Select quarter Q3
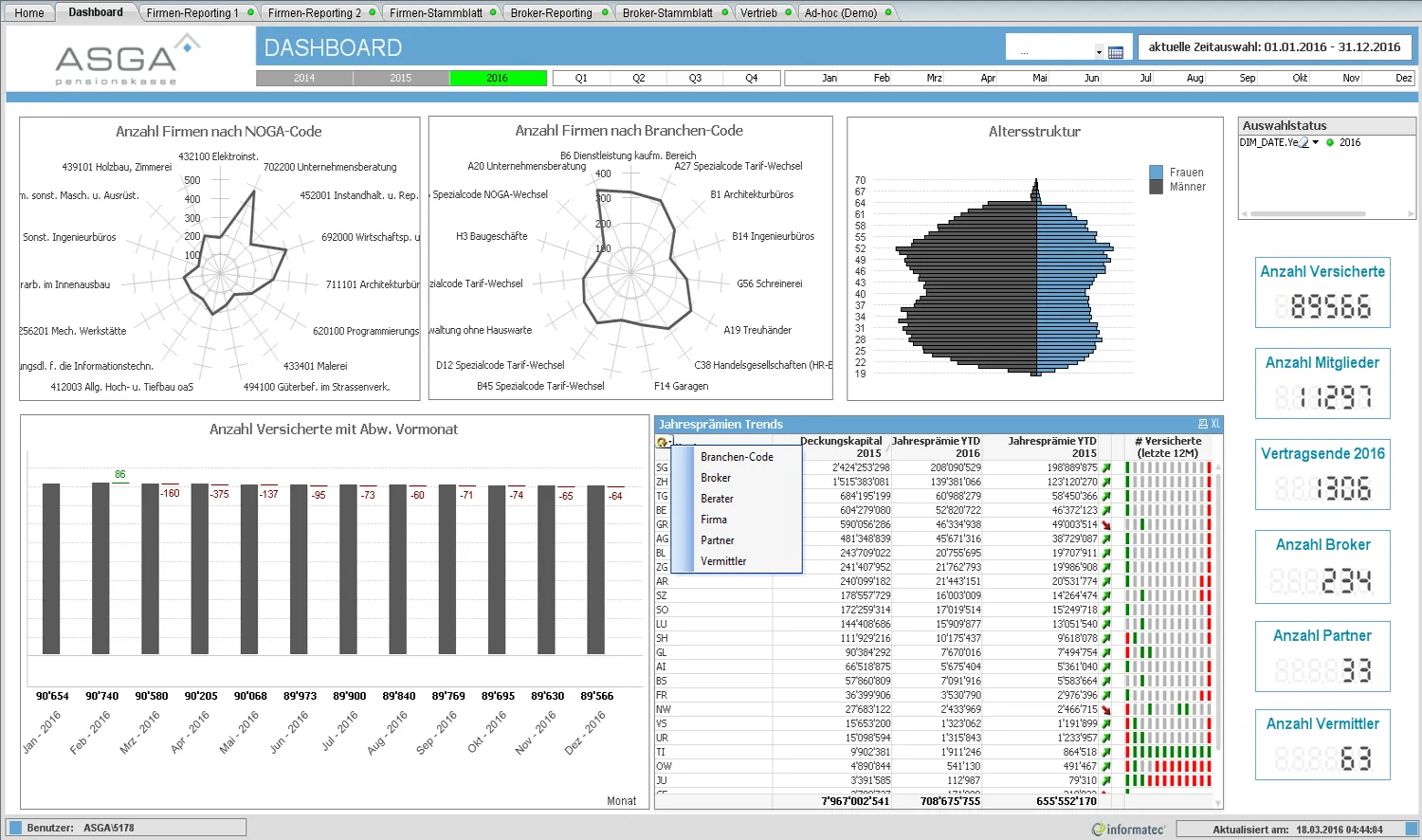Image resolution: width=1422 pixels, height=840 pixels. (695, 78)
